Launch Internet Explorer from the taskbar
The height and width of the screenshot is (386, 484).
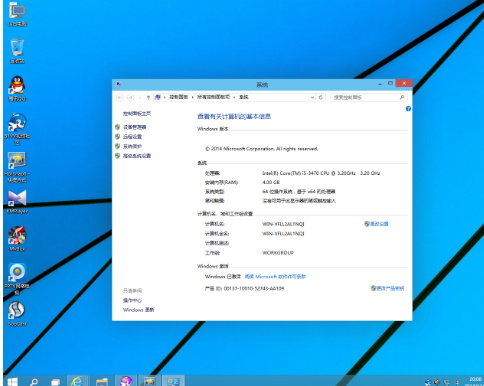coord(77,381)
